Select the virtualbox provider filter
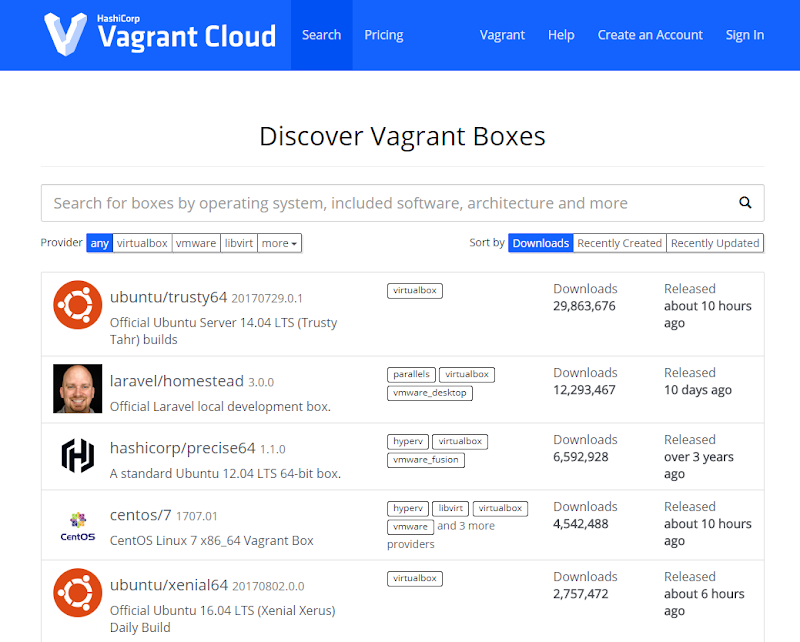 point(142,242)
